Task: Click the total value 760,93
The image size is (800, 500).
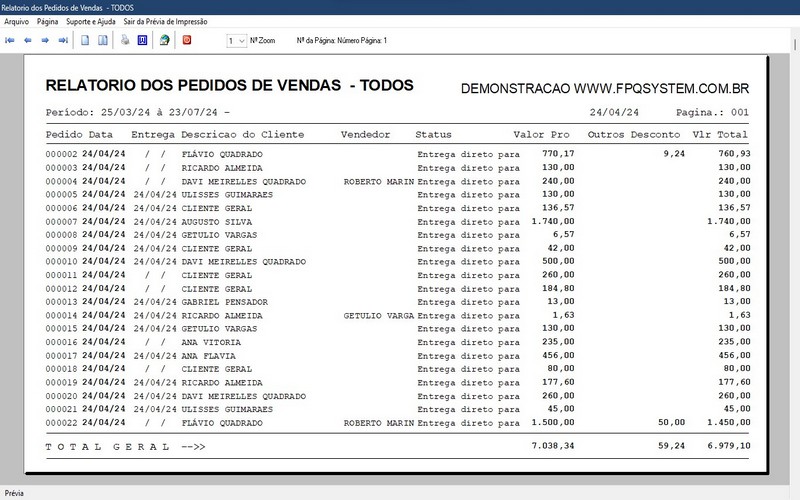Action: tap(734, 154)
